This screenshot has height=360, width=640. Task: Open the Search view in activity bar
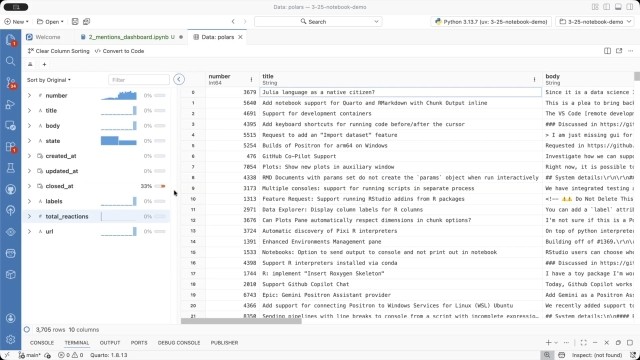coord(10,61)
